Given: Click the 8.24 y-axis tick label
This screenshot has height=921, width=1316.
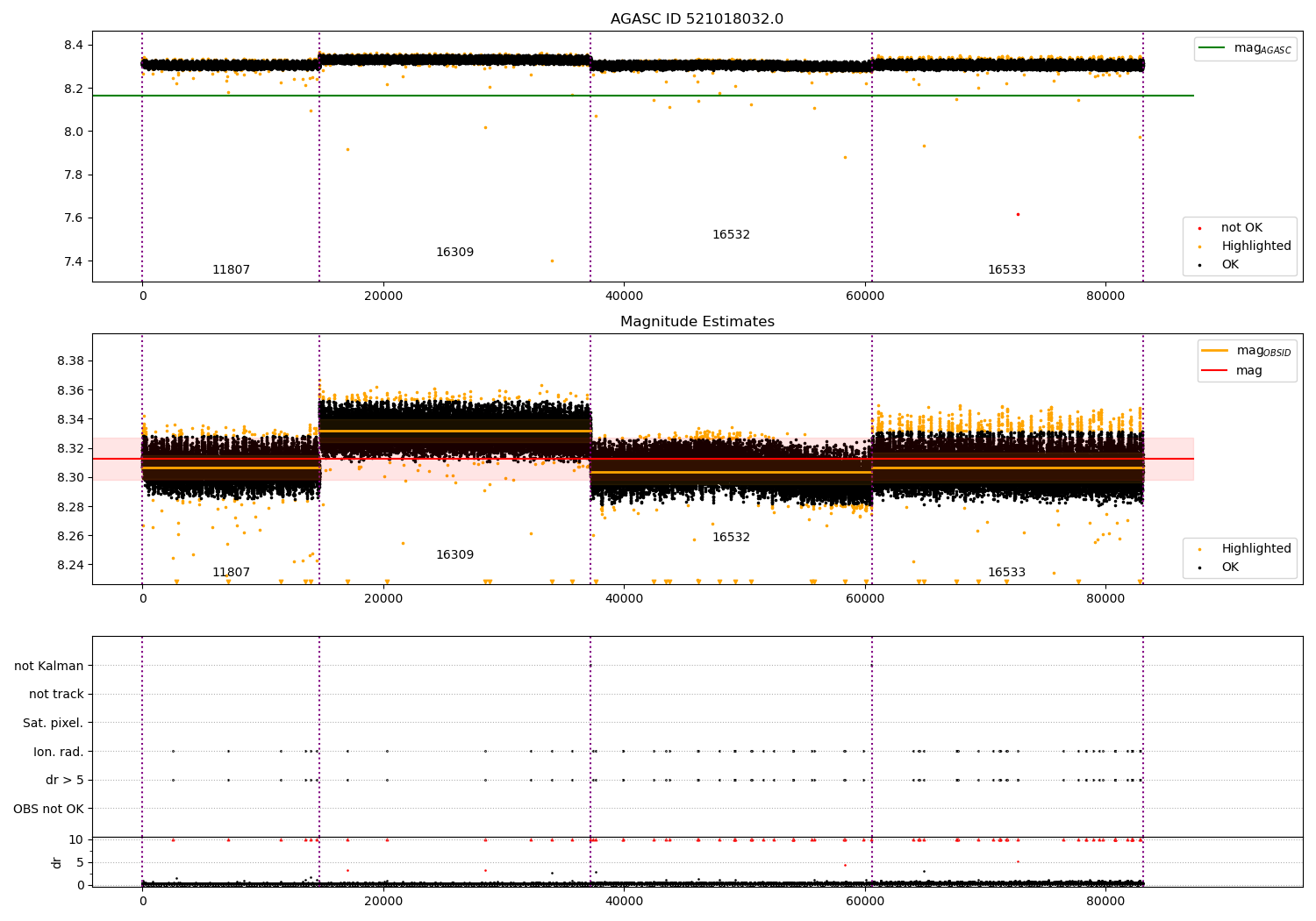Looking at the screenshot, I should coord(70,566).
